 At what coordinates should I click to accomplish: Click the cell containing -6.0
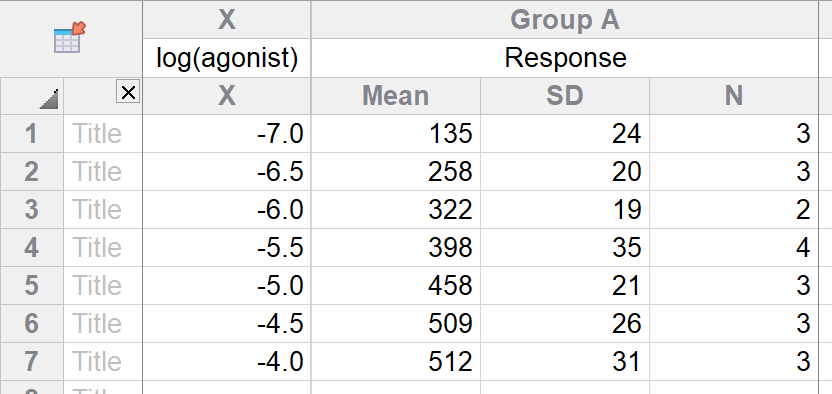tap(227, 210)
